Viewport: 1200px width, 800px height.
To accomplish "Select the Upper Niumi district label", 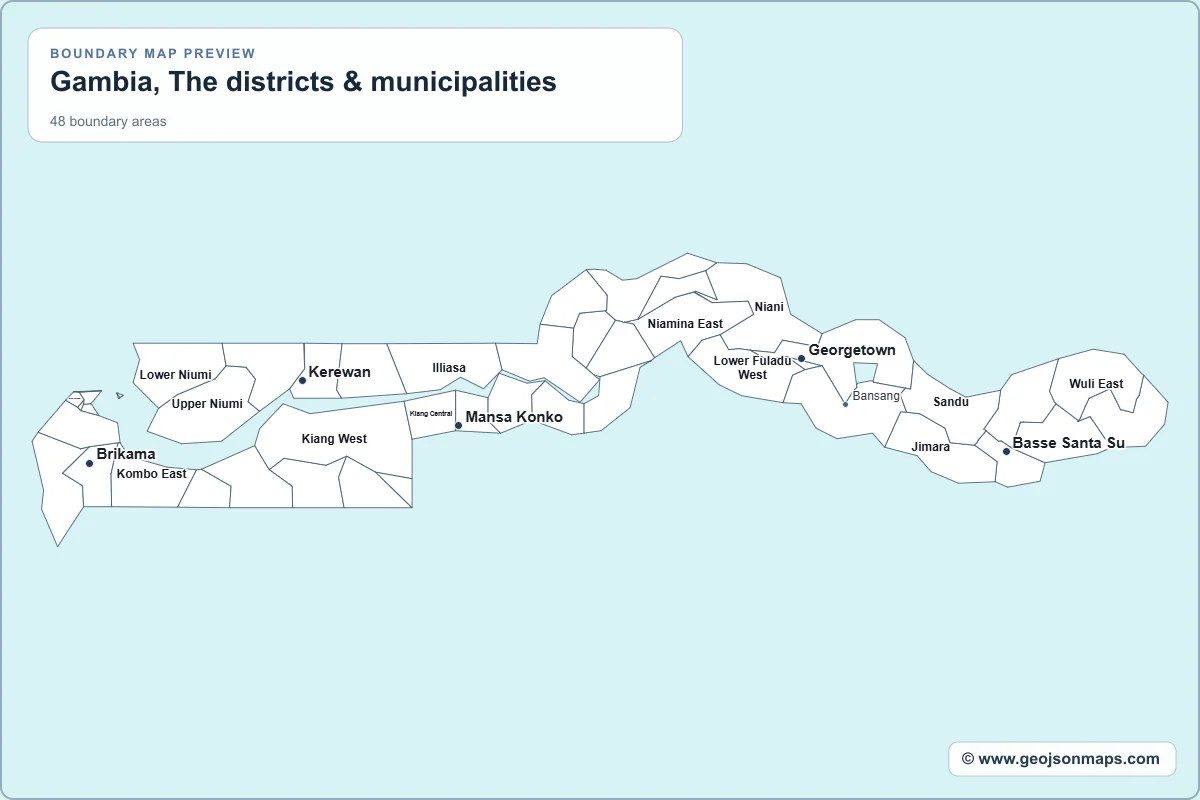I will [207, 404].
